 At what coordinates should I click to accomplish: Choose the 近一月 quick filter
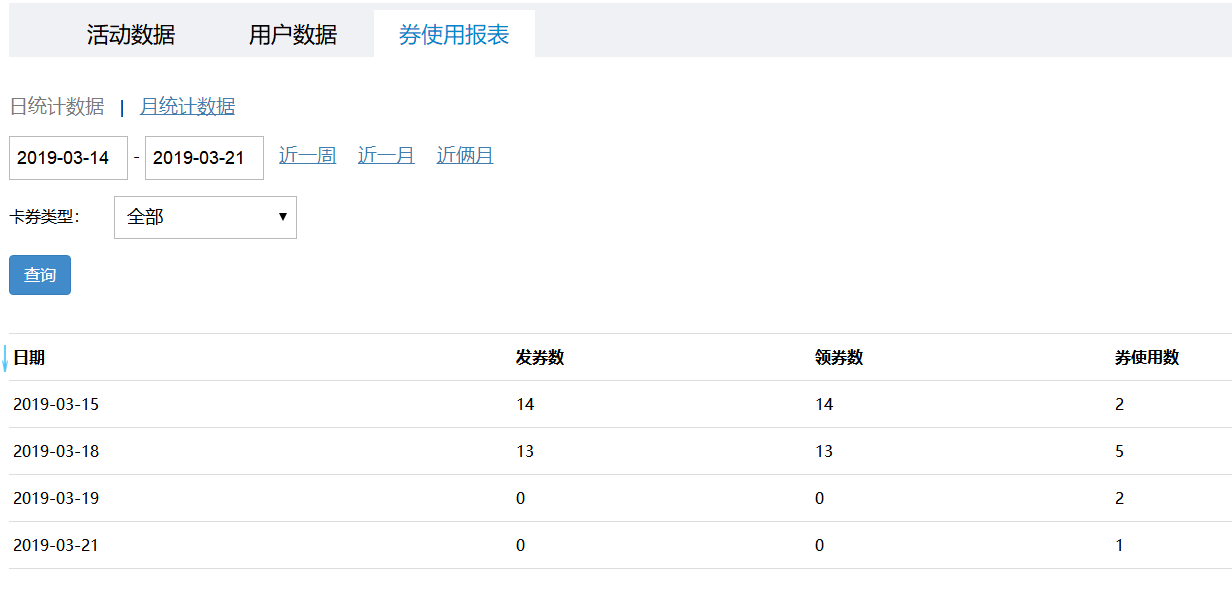click(385, 155)
